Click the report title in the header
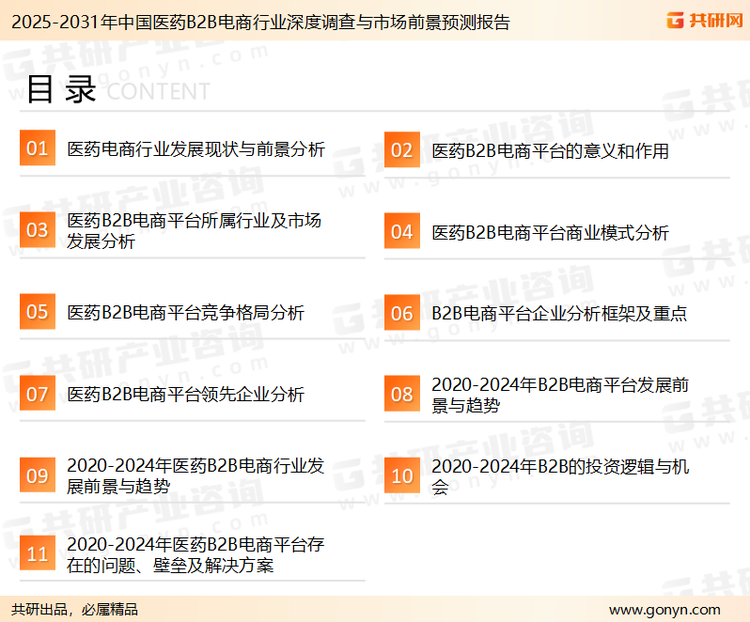 click(261, 22)
